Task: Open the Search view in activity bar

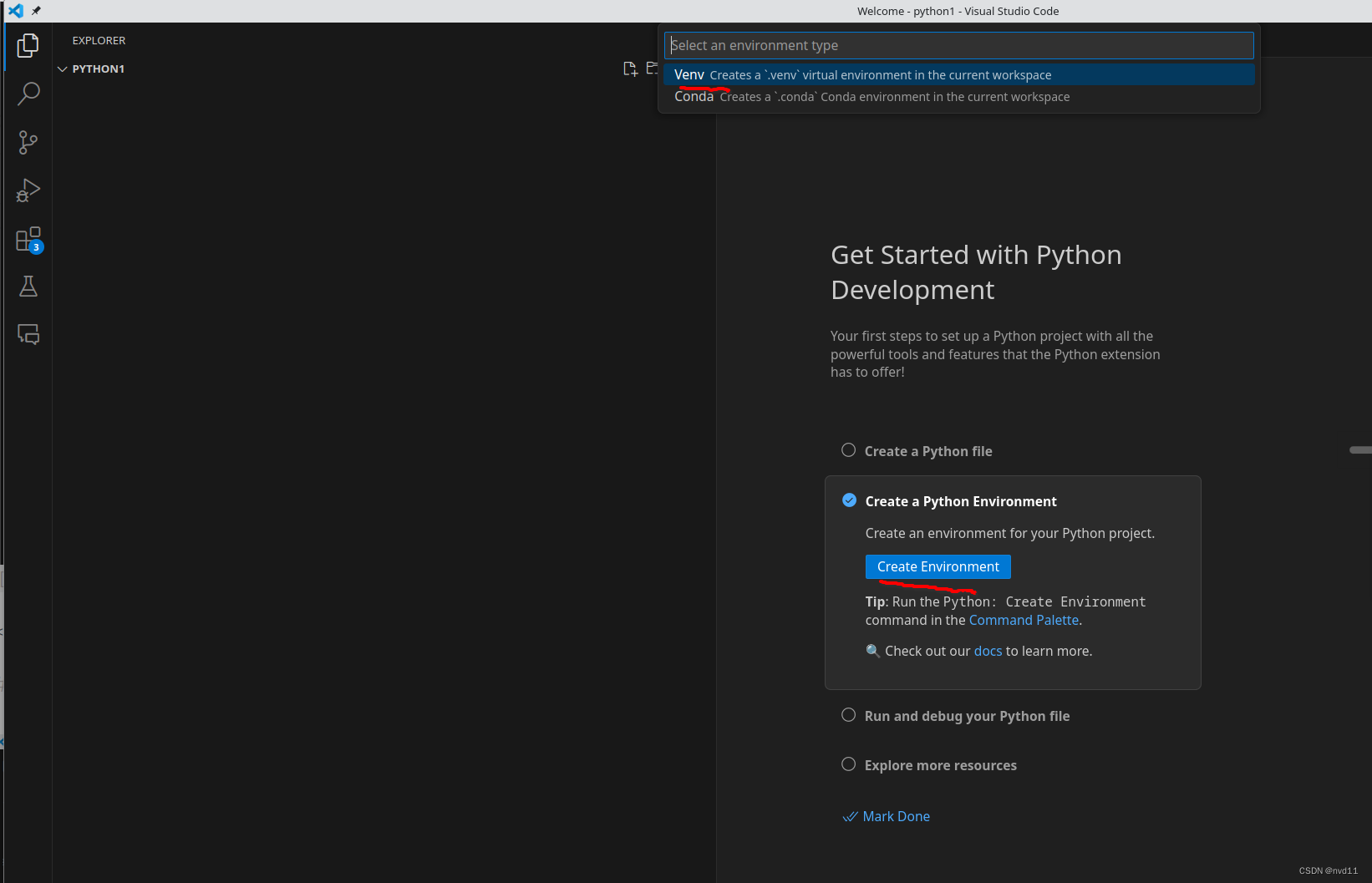Action: point(28,94)
